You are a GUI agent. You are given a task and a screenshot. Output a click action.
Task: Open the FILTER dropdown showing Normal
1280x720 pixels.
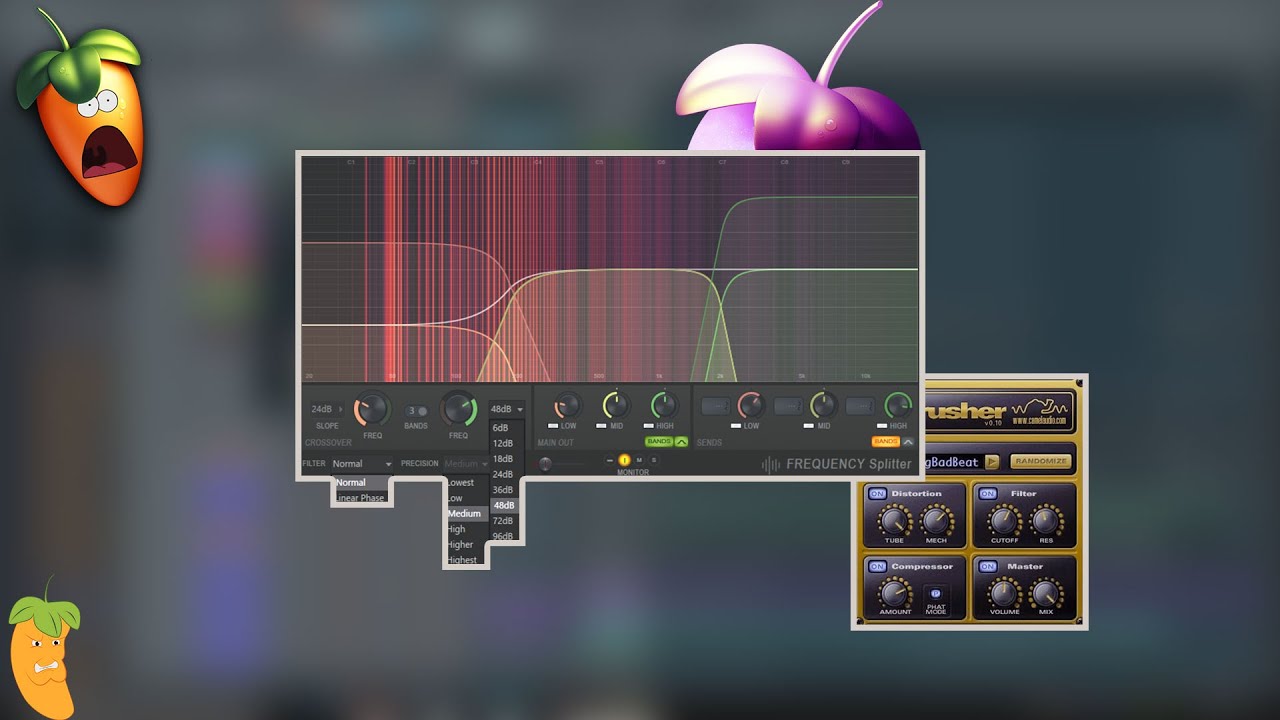[363, 464]
